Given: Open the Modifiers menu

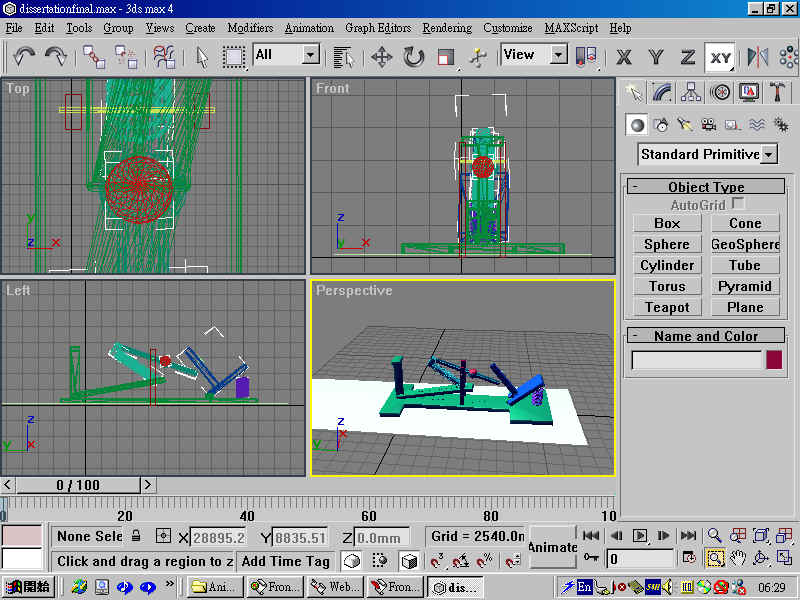Looking at the screenshot, I should coord(250,28).
